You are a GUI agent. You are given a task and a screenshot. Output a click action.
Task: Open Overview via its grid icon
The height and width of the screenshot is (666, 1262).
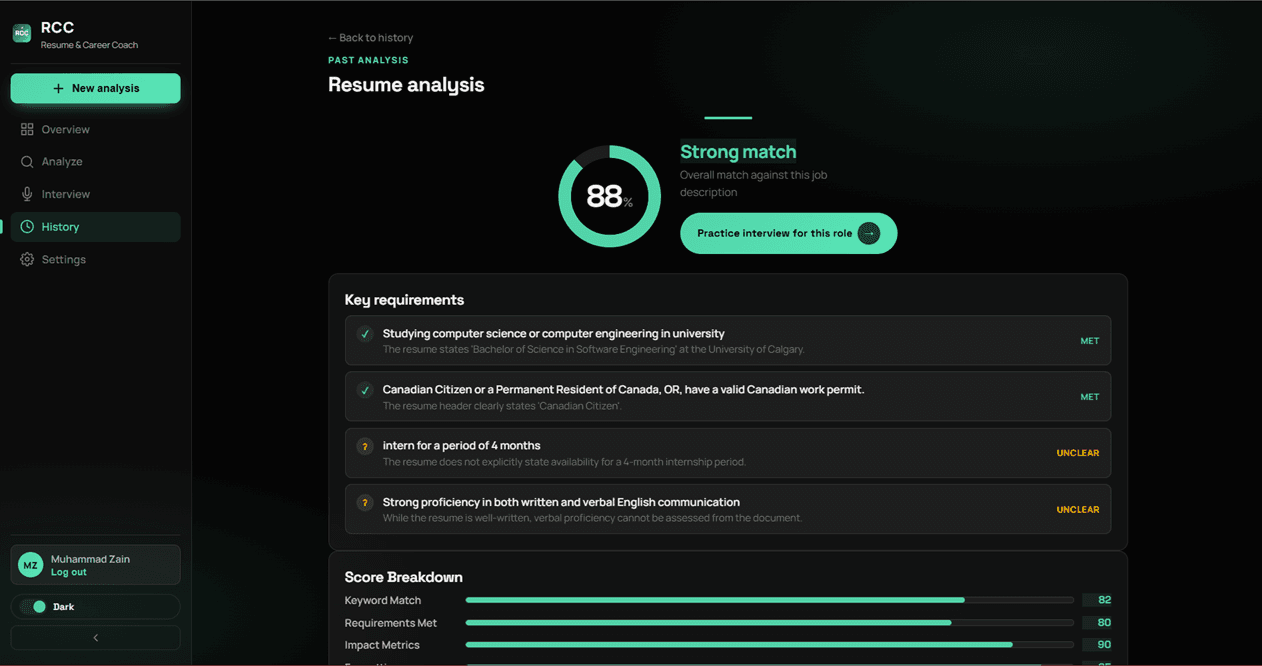coord(27,129)
